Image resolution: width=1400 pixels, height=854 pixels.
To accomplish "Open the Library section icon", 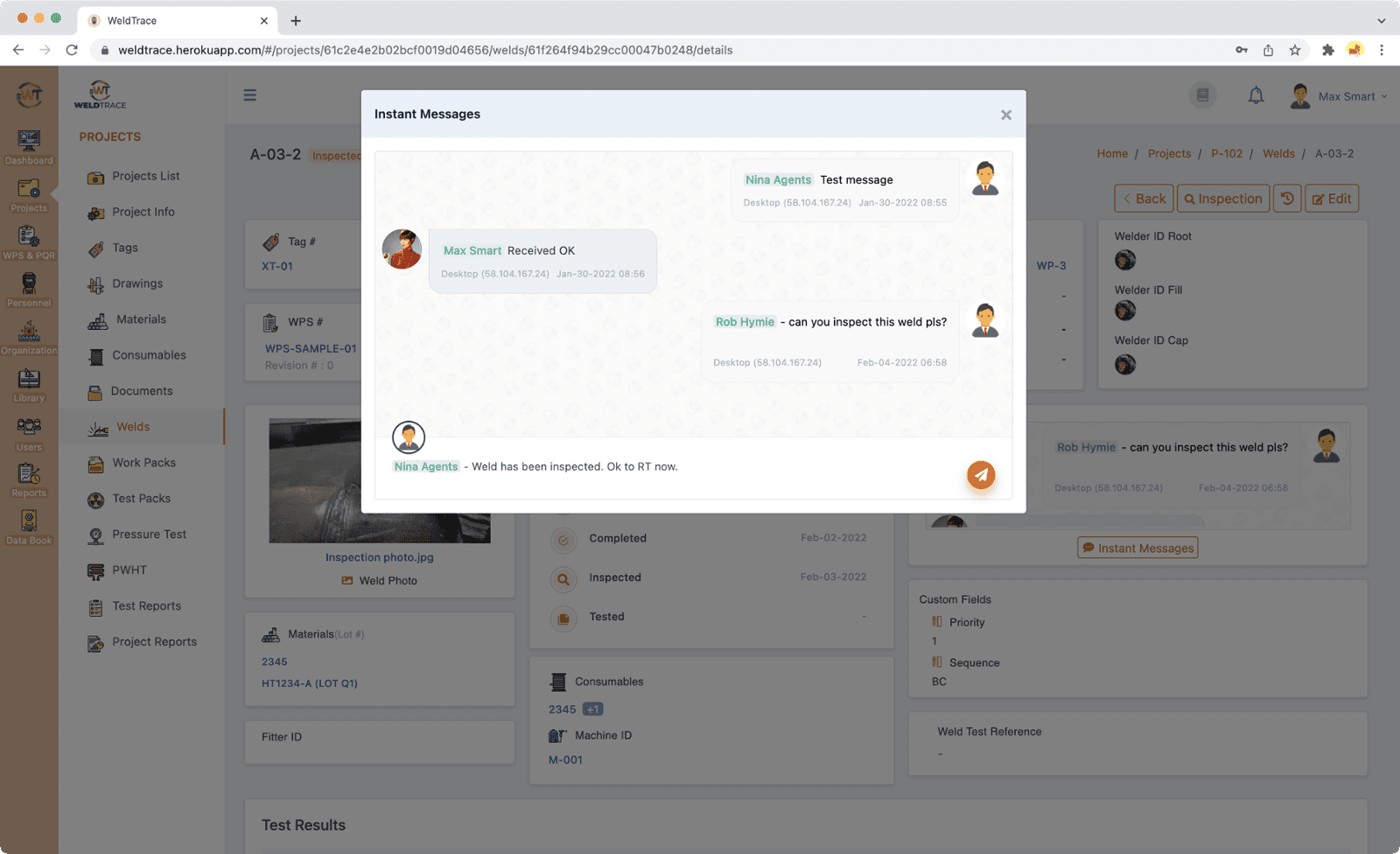I will click(x=29, y=385).
